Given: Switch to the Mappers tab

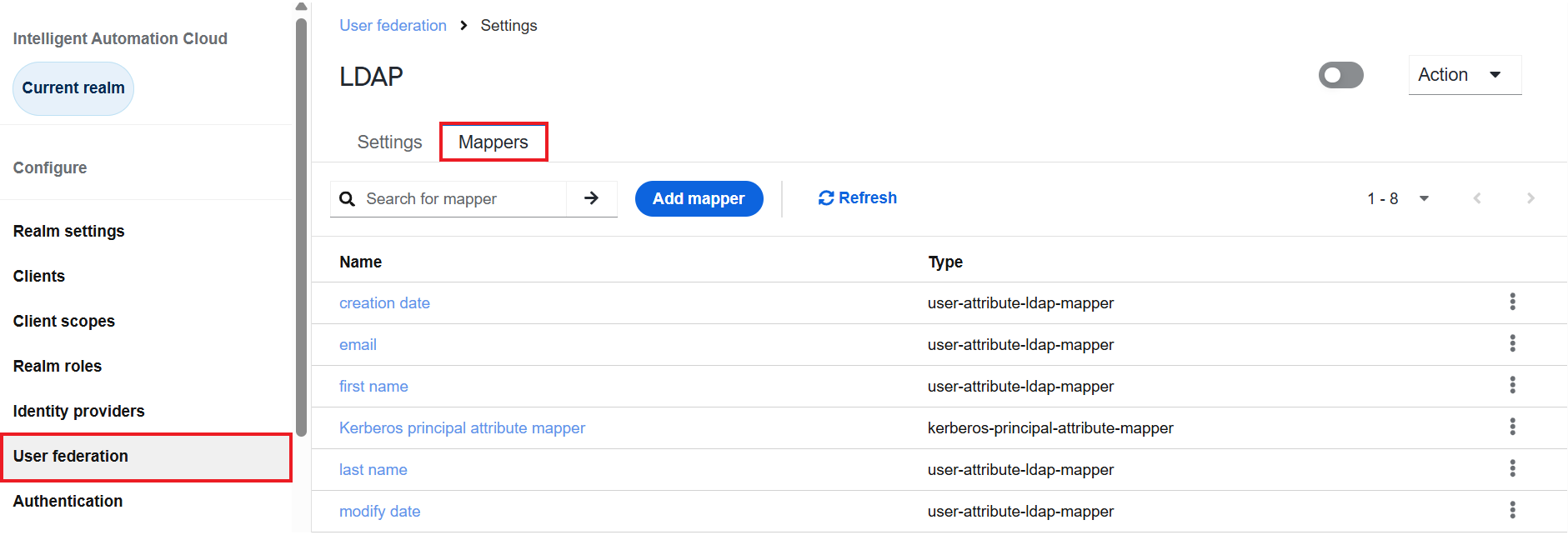Looking at the screenshot, I should pos(493,142).
